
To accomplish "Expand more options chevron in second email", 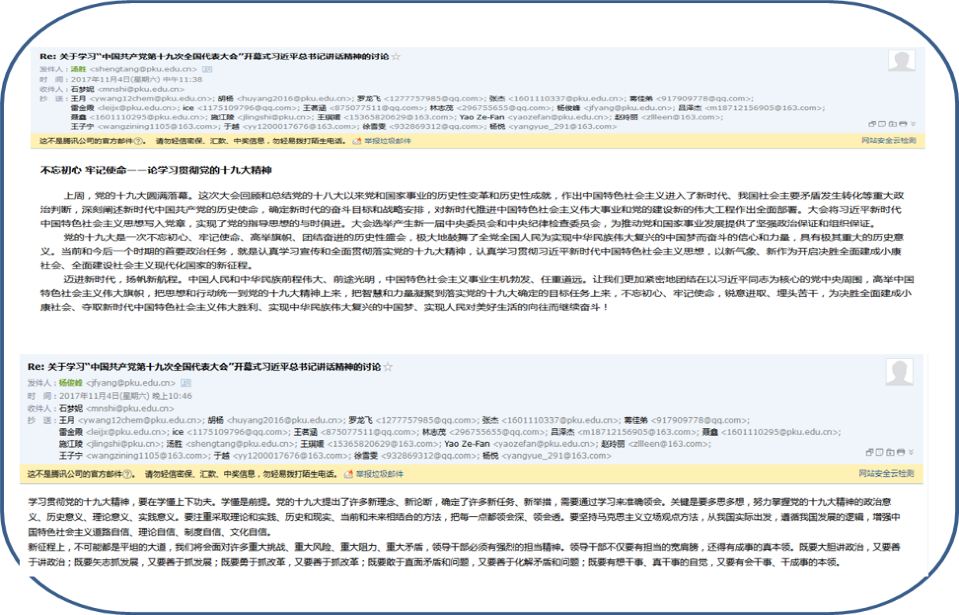I will point(911,452).
